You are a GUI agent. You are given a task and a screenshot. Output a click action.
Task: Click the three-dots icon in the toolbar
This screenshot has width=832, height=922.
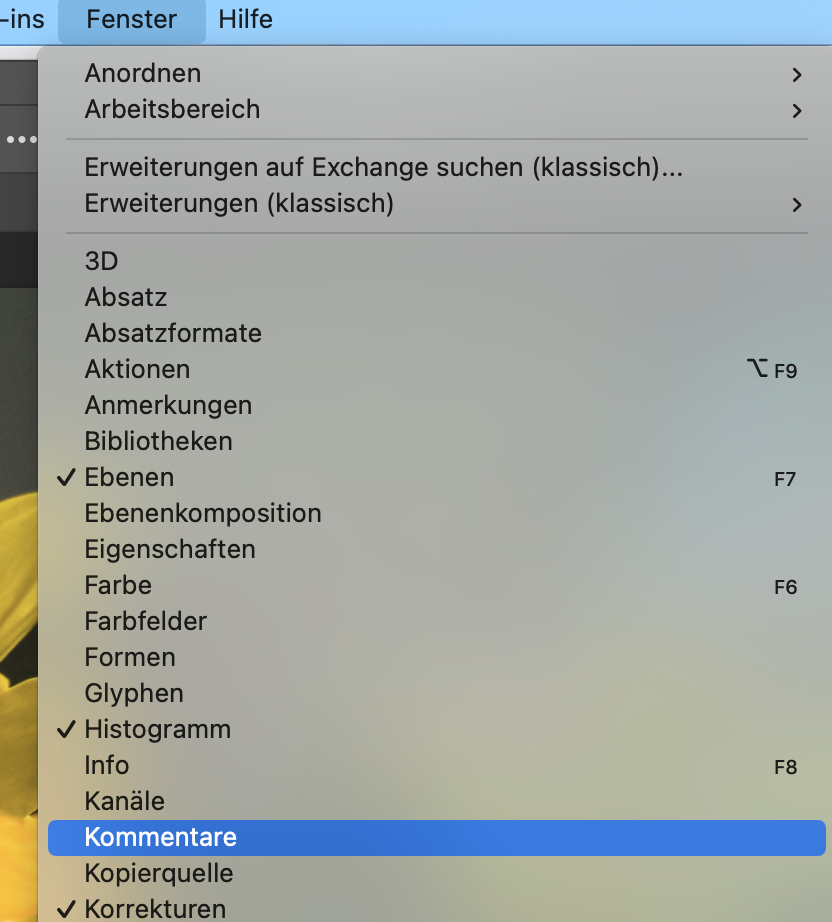(21, 140)
